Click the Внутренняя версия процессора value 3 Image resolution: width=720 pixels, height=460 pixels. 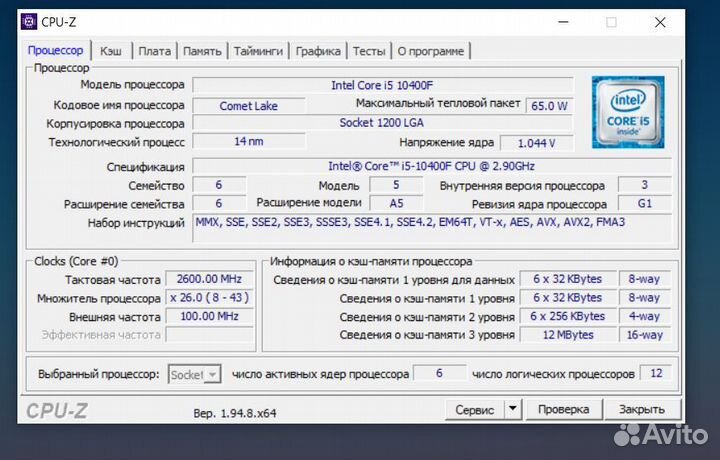click(645, 185)
